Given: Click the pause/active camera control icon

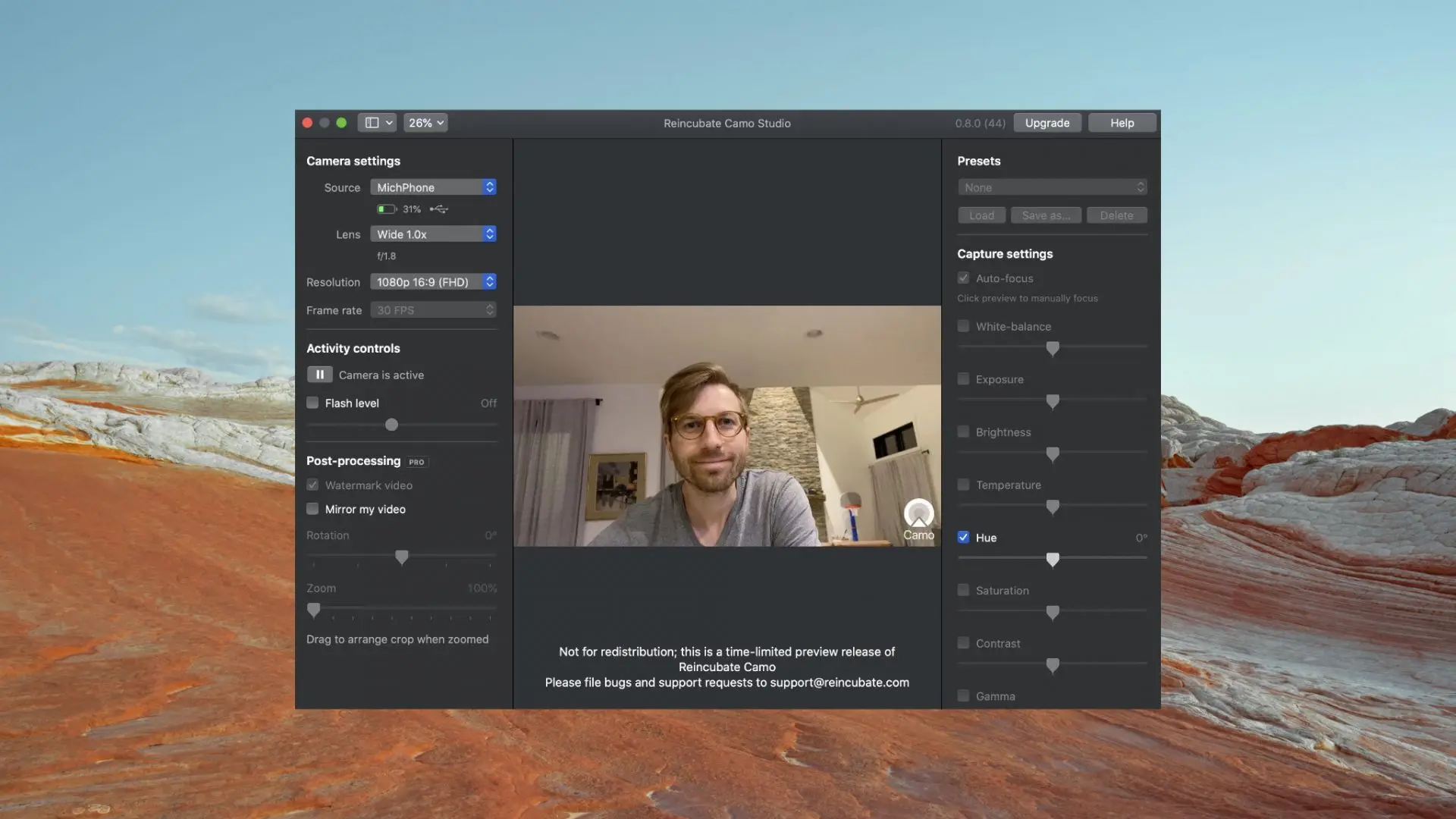Looking at the screenshot, I should [x=319, y=374].
